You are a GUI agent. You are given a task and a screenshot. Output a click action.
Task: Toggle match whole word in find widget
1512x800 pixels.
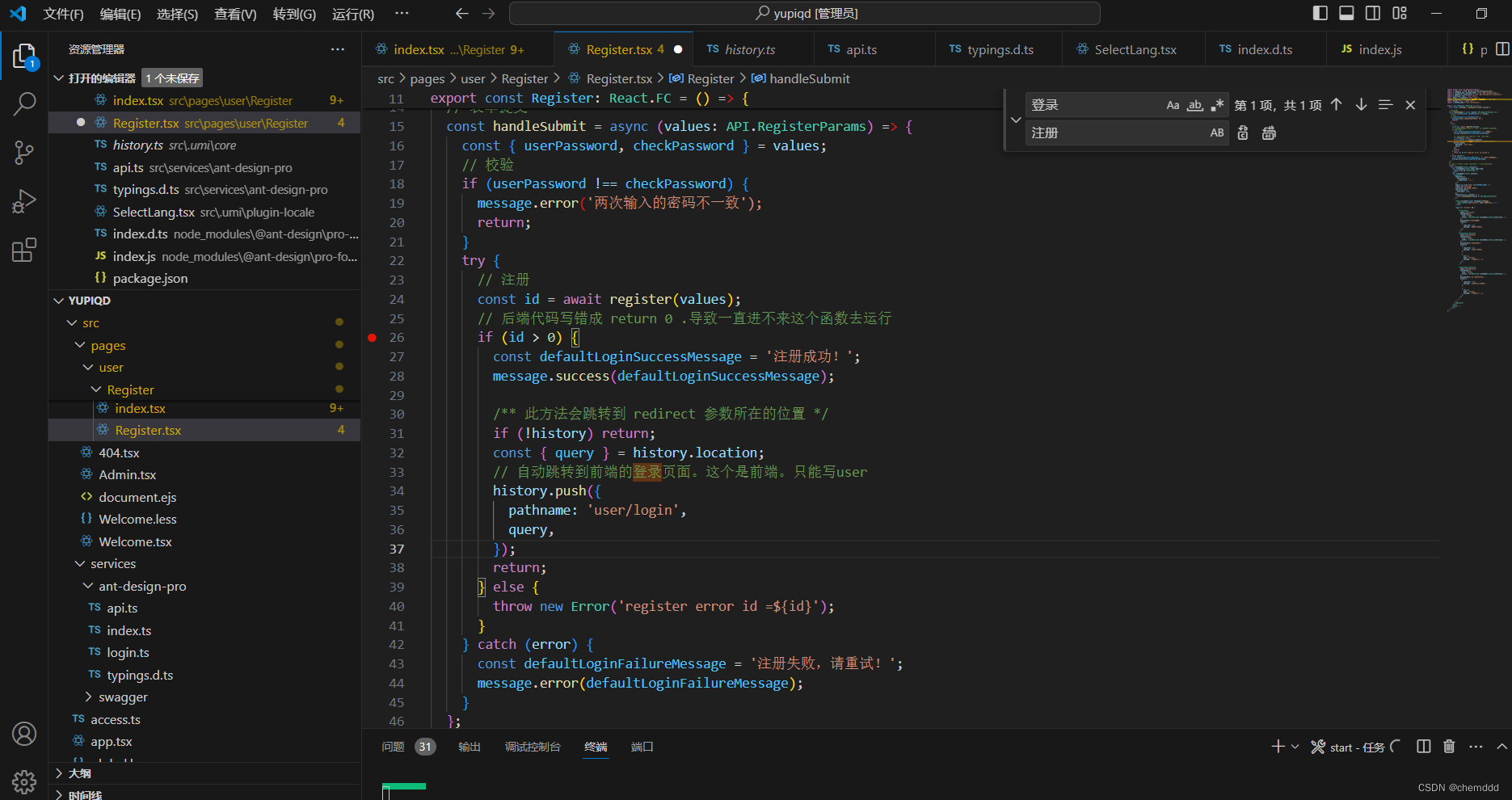(1195, 105)
